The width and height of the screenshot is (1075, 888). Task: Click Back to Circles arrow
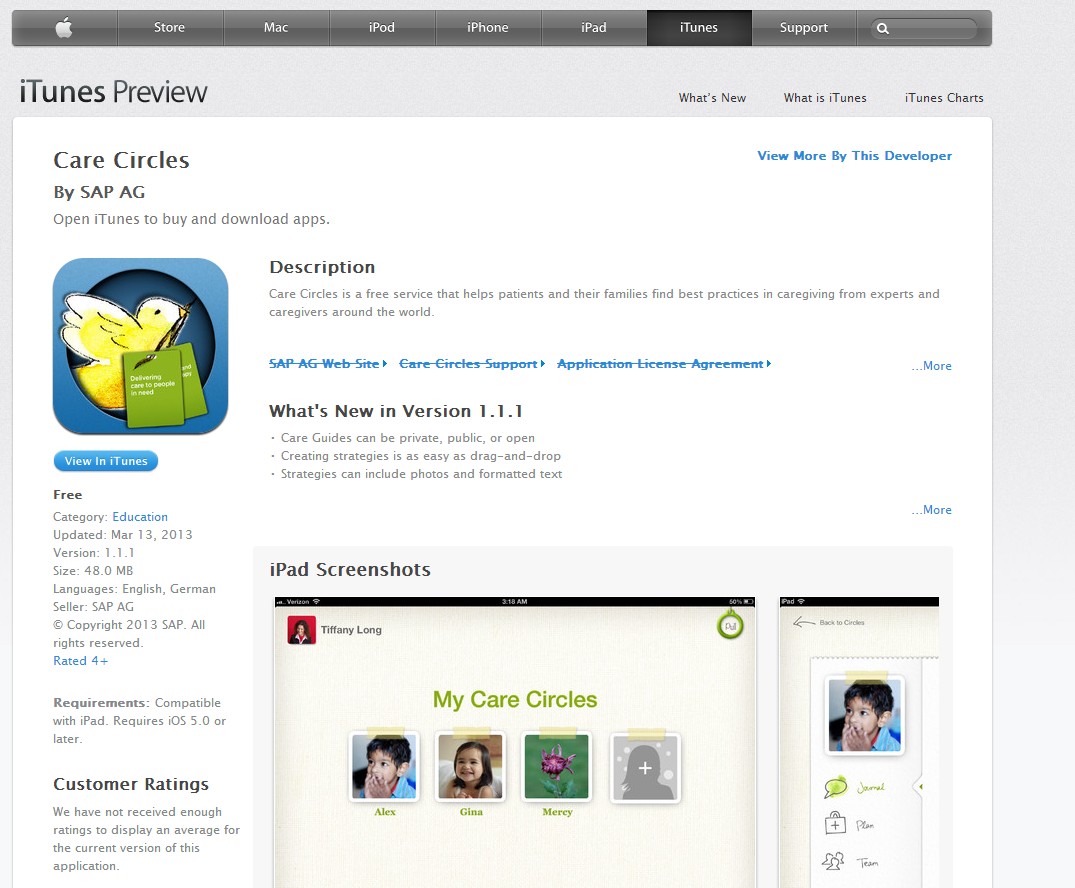click(x=804, y=622)
